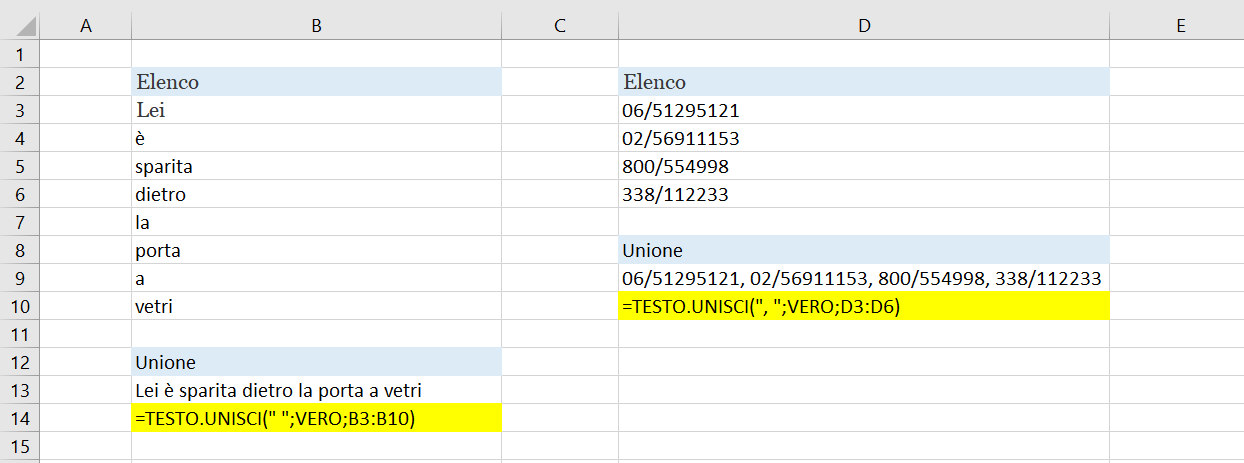Click column E header
Image resolution: width=1244 pixels, height=463 pixels.
tap(1180, 27)
